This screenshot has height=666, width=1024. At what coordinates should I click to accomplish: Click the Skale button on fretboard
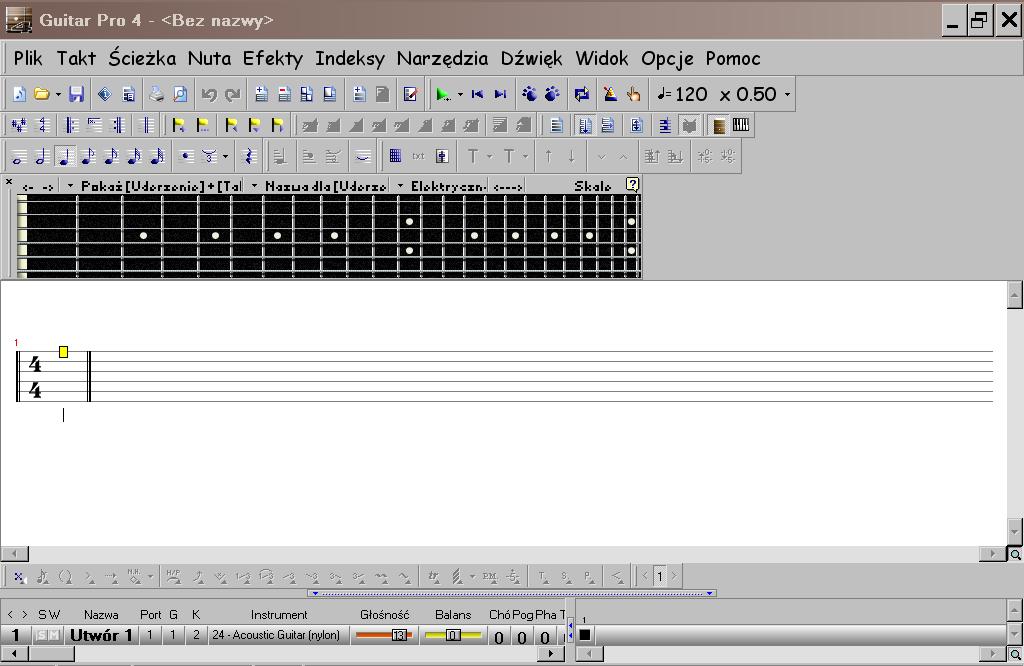pyautogui.click(x=593, y=186)
